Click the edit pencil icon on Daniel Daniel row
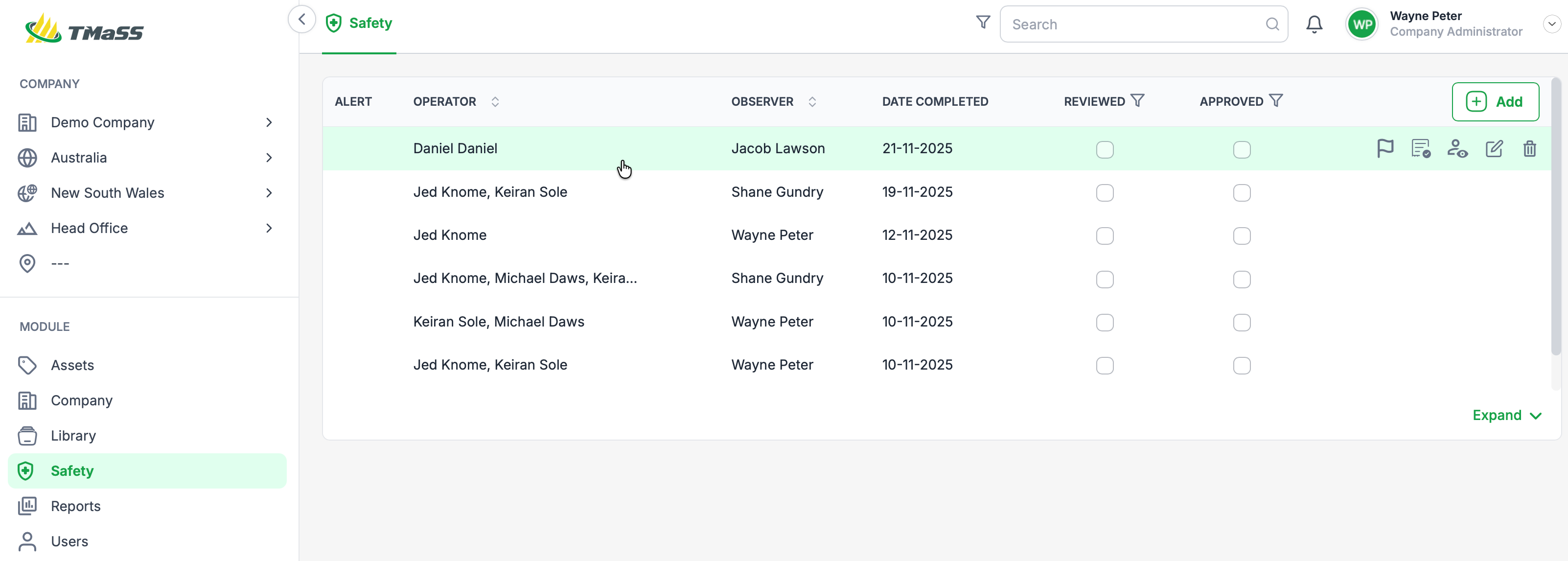The image size is (1568, 561). 1494,149
